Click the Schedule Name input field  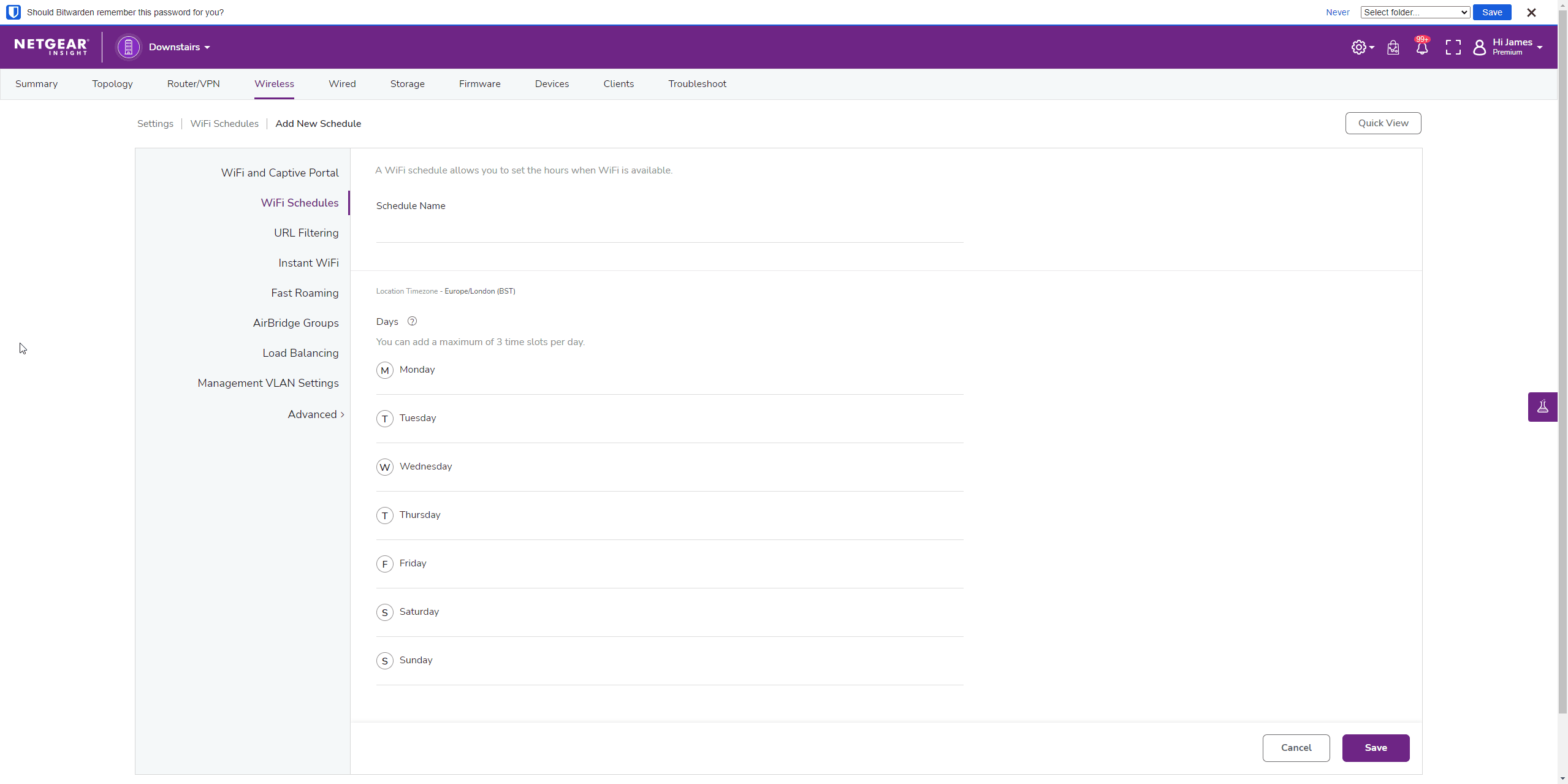click(x=669, y=230)
